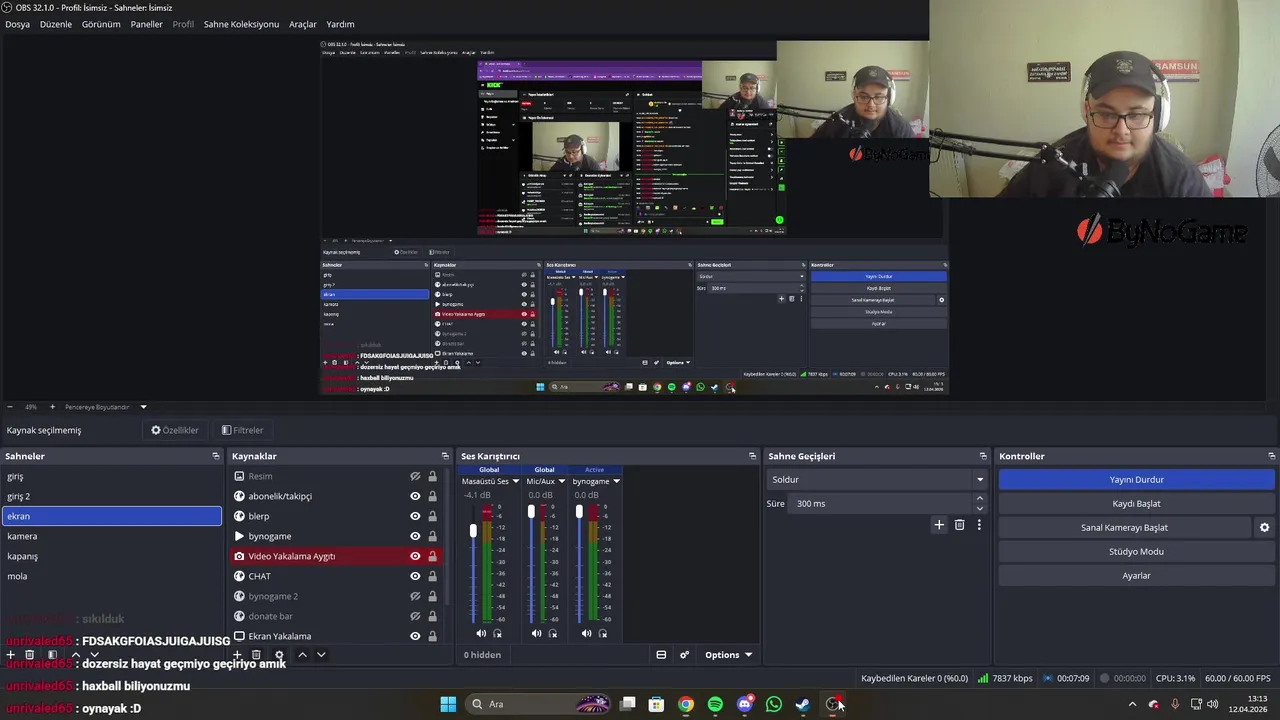Toggle monitoring headphone icon for Mic/Aux
Image resolution: width=1280 pixels, height=720 pixels.
pos(553,633)
